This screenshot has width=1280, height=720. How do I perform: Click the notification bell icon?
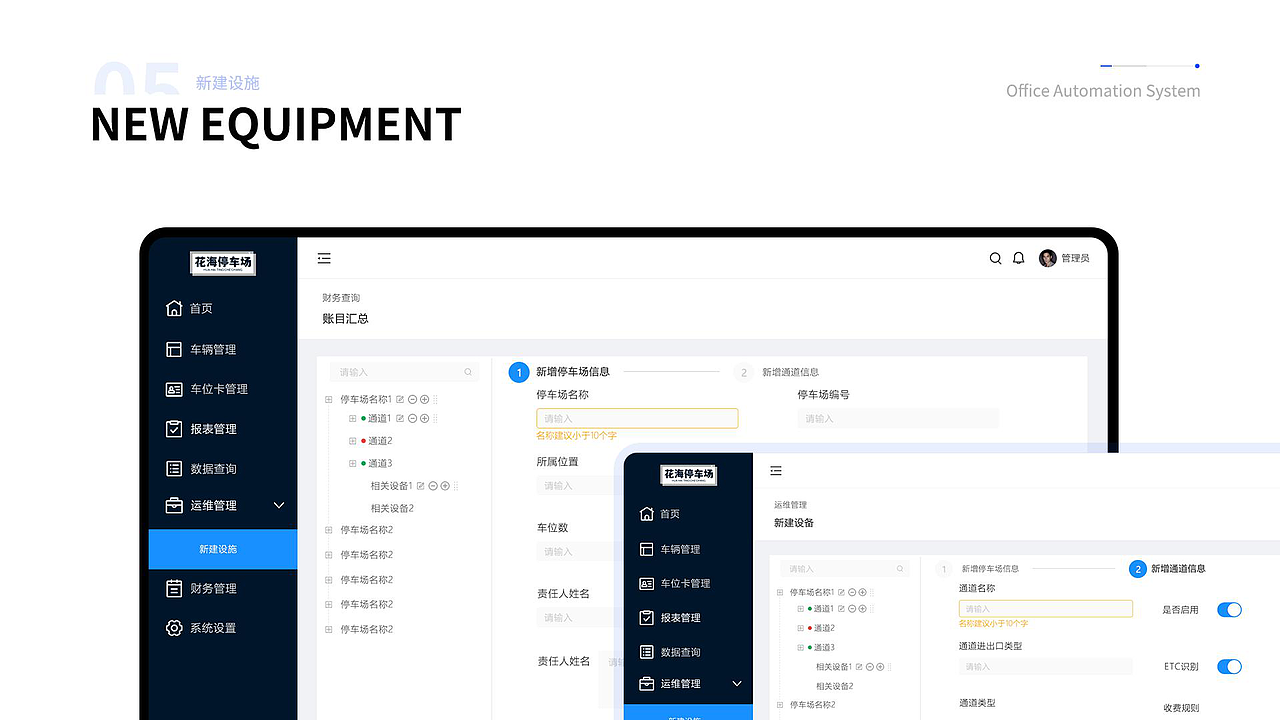(x=1018, y=258)
